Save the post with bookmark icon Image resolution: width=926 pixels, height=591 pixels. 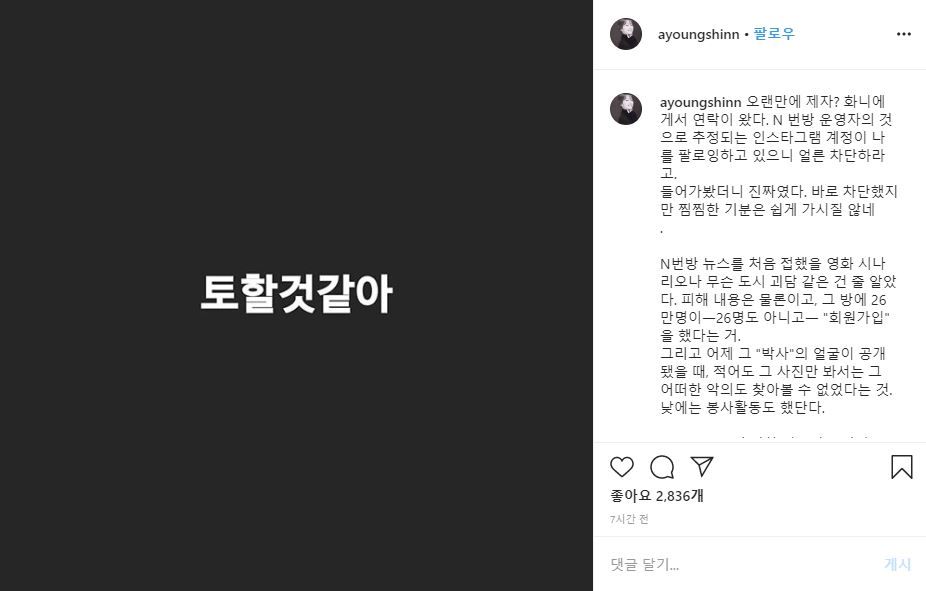click(x=901, y=466)
